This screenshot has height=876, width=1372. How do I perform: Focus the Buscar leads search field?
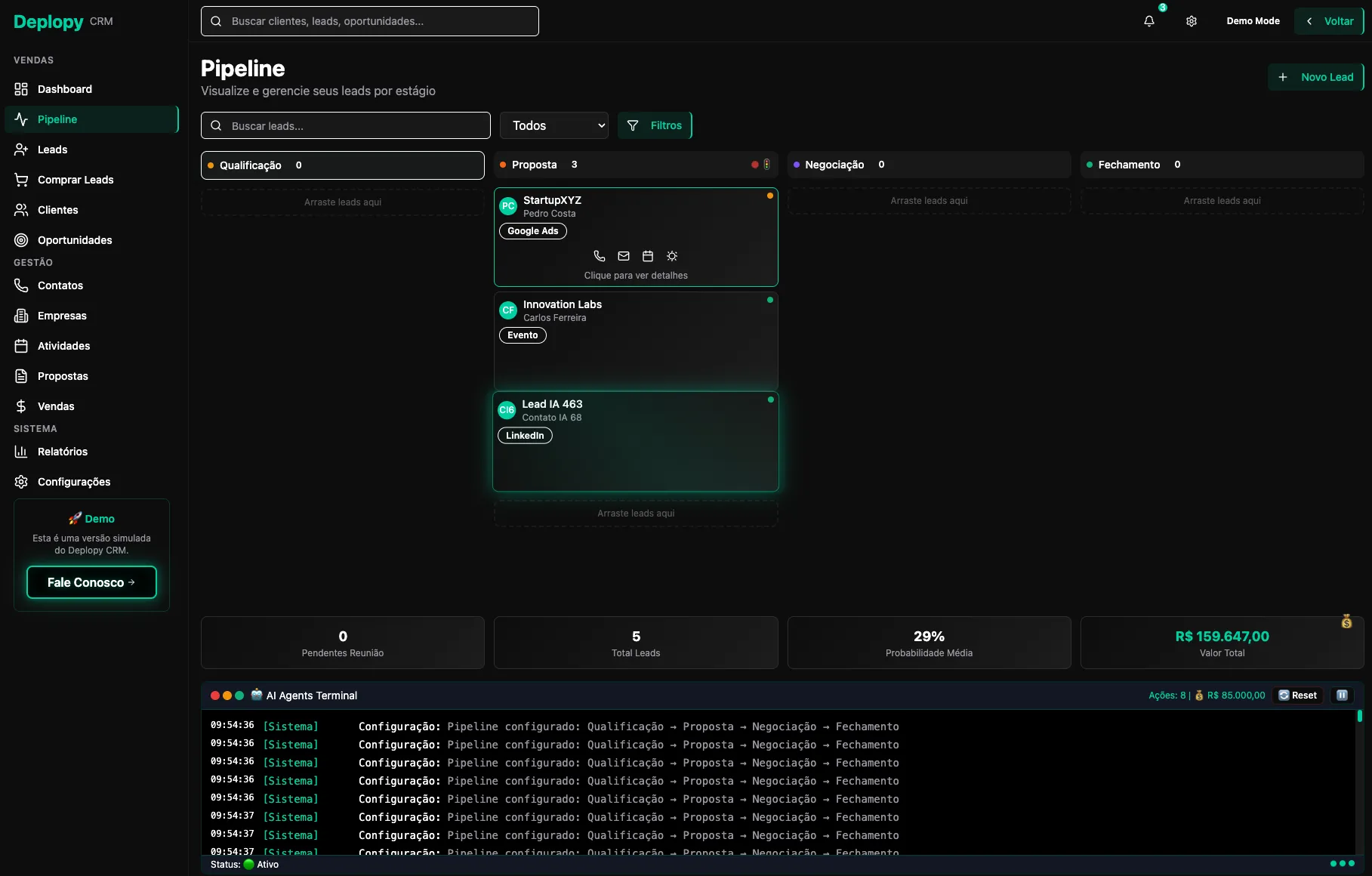(346, 125)
